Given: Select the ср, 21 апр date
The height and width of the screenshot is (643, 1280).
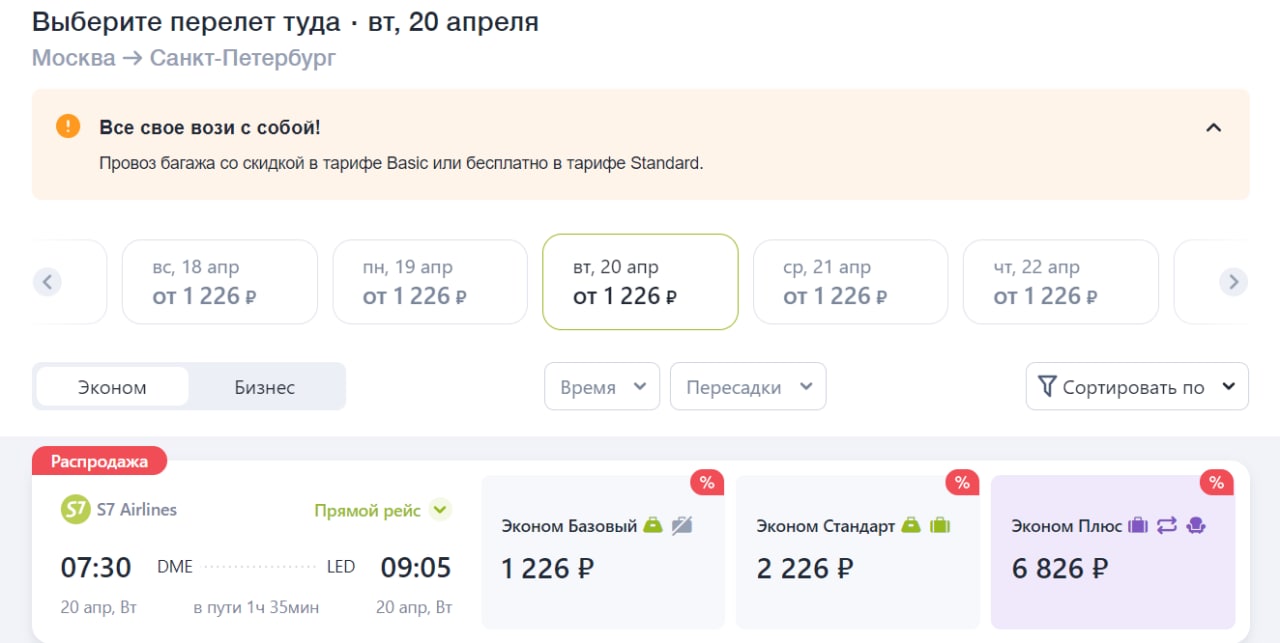Looking at the screenshot, I should click(850, 282).
